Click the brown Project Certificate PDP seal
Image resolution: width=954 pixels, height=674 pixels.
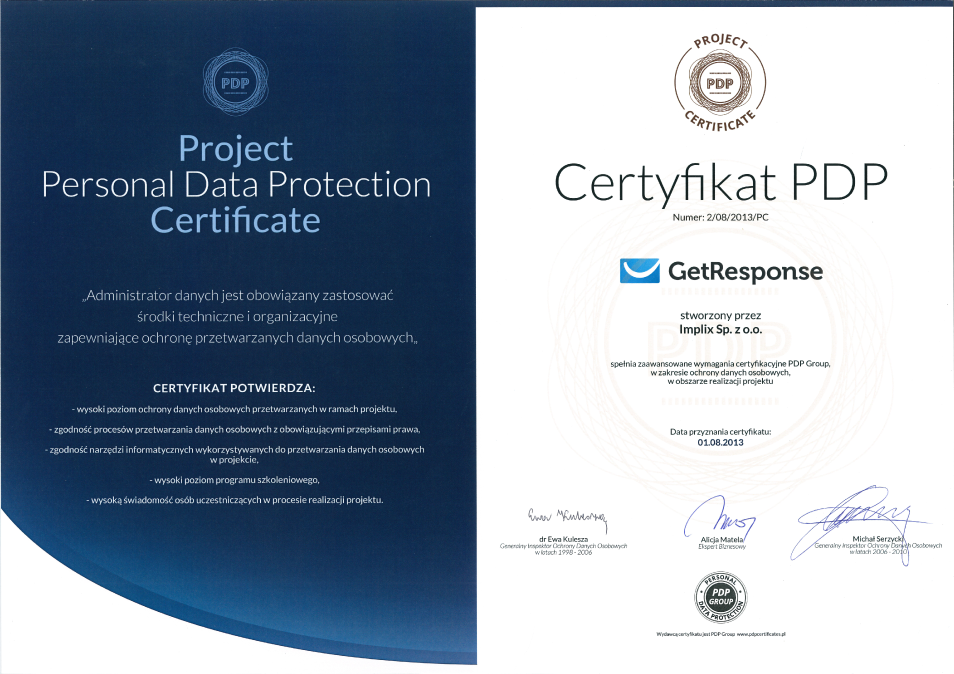(720, 82)
